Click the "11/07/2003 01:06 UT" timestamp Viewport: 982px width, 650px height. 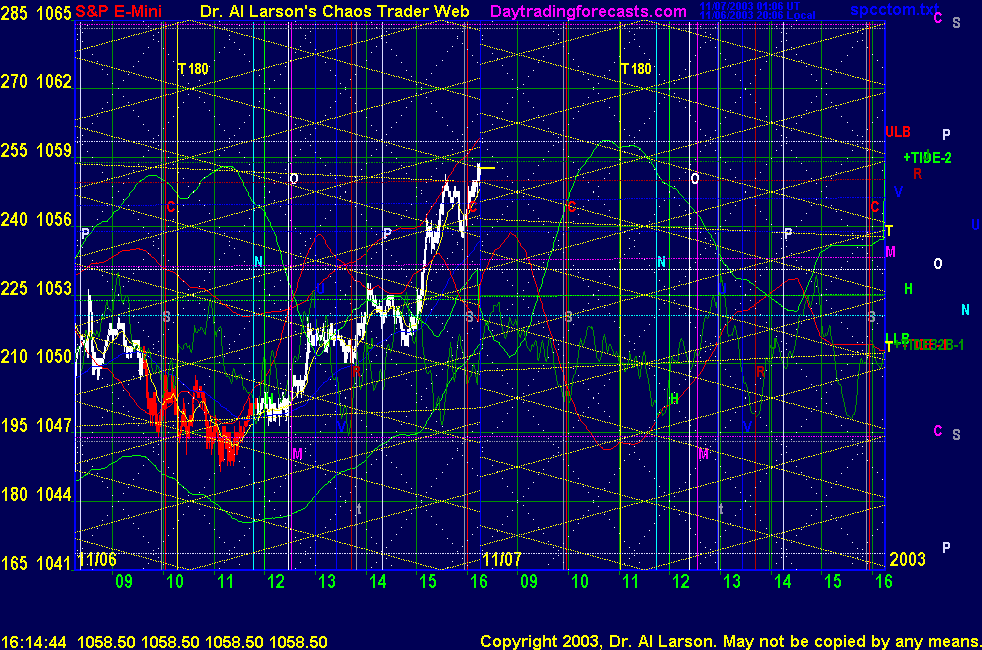point(750,6)
